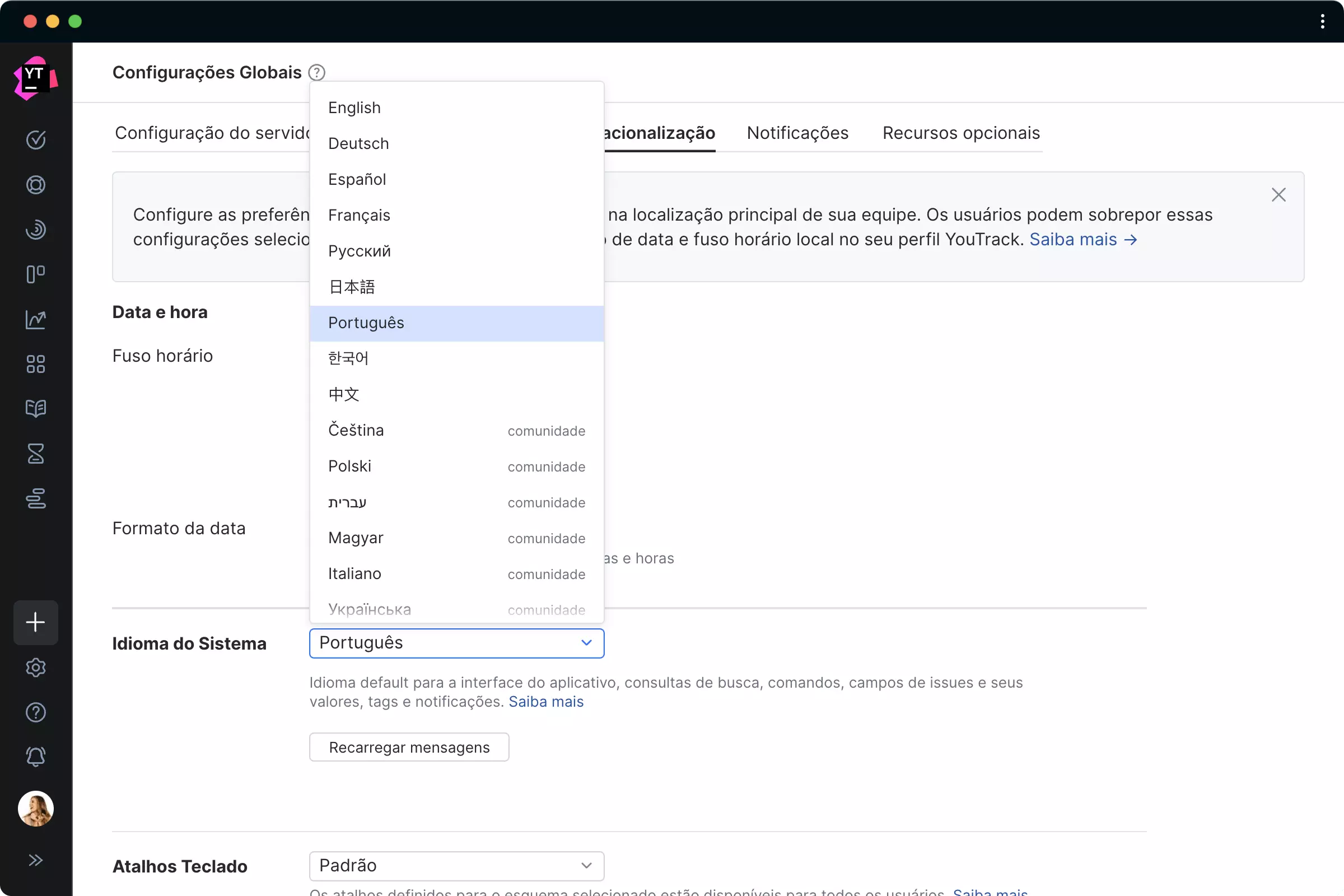
Task: Open the Atalhos Teclado Padrão dropdown
Action: pos(456,866)
